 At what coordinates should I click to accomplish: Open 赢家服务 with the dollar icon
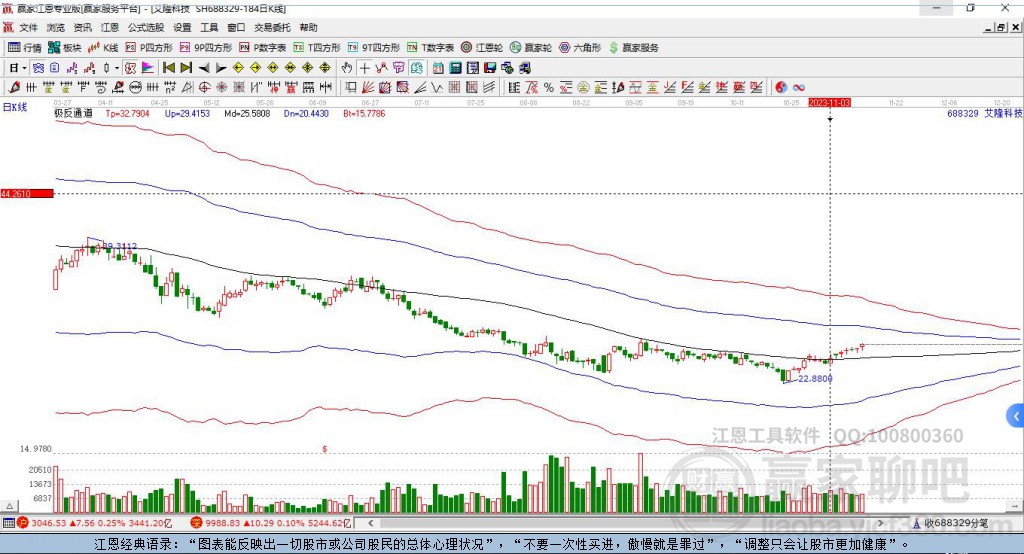[633, 48]
